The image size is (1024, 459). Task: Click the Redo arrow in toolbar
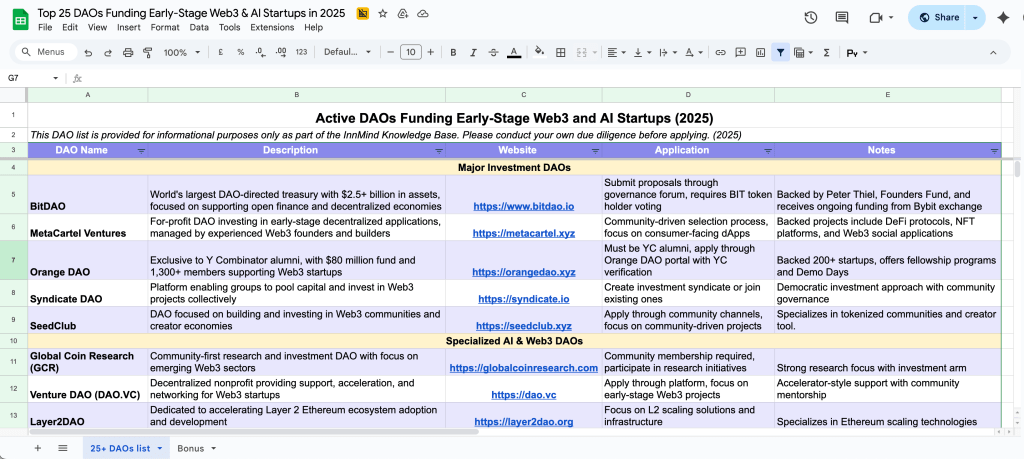click(x=108, y=52)
